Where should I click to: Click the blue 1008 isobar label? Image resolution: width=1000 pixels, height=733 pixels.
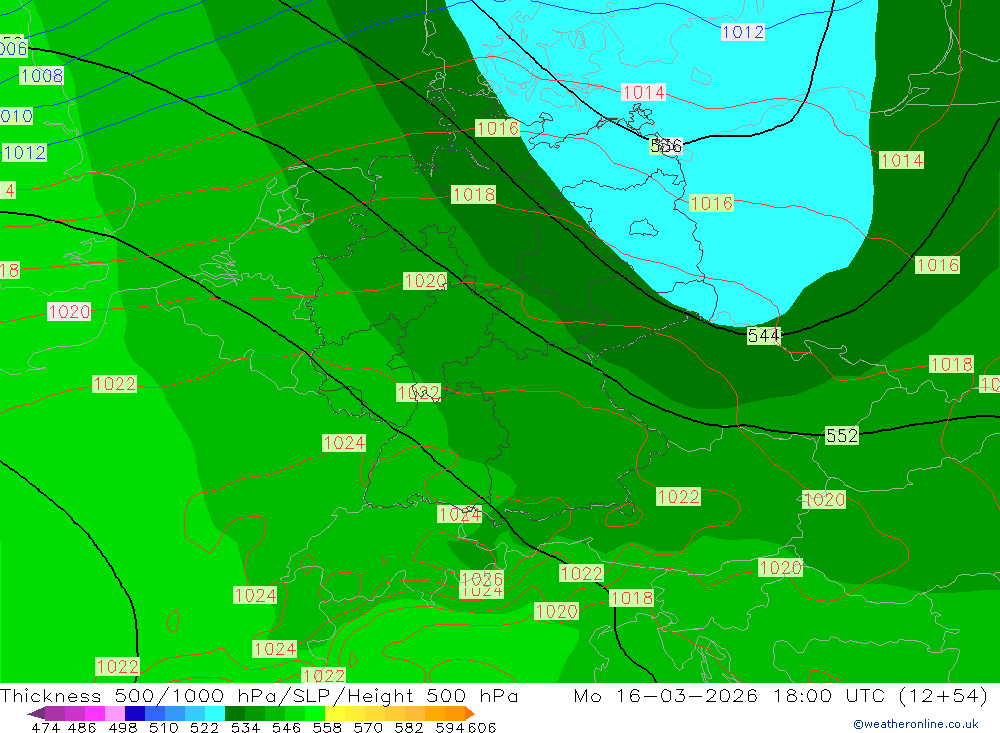point(41,76)
